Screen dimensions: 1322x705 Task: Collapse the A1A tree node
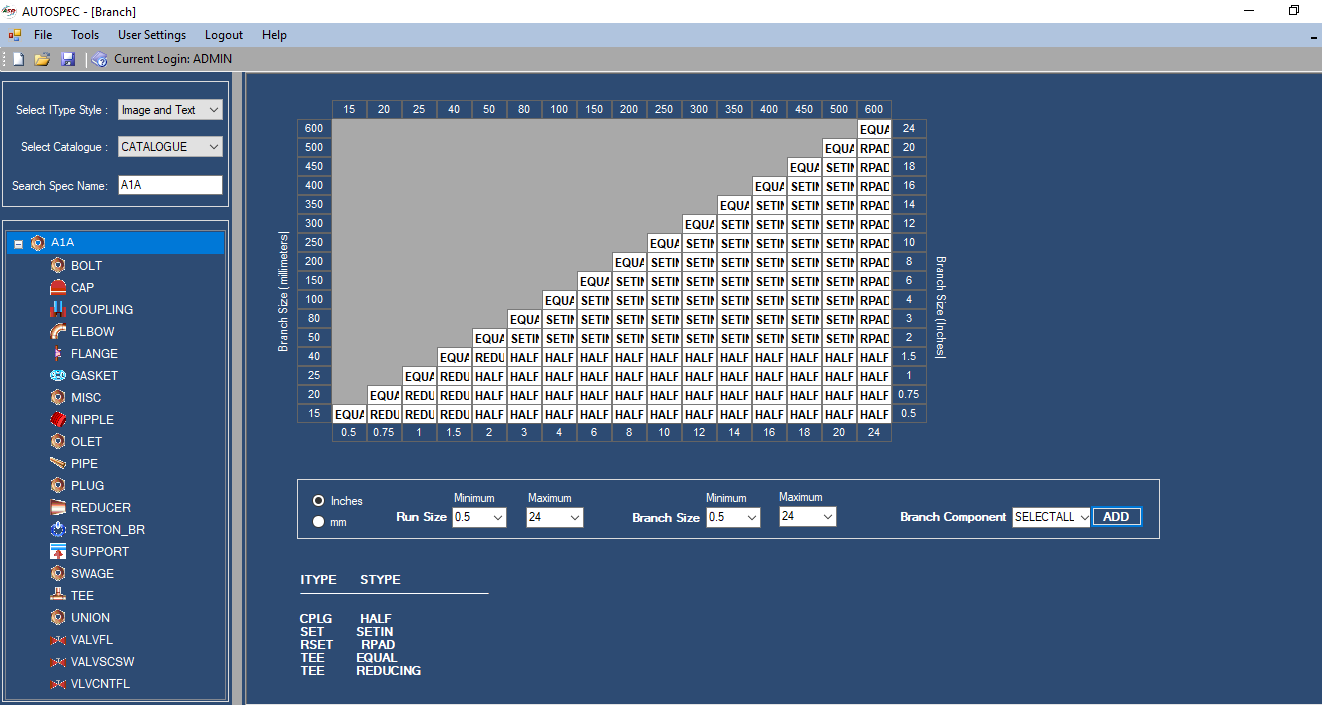point(18,244)
